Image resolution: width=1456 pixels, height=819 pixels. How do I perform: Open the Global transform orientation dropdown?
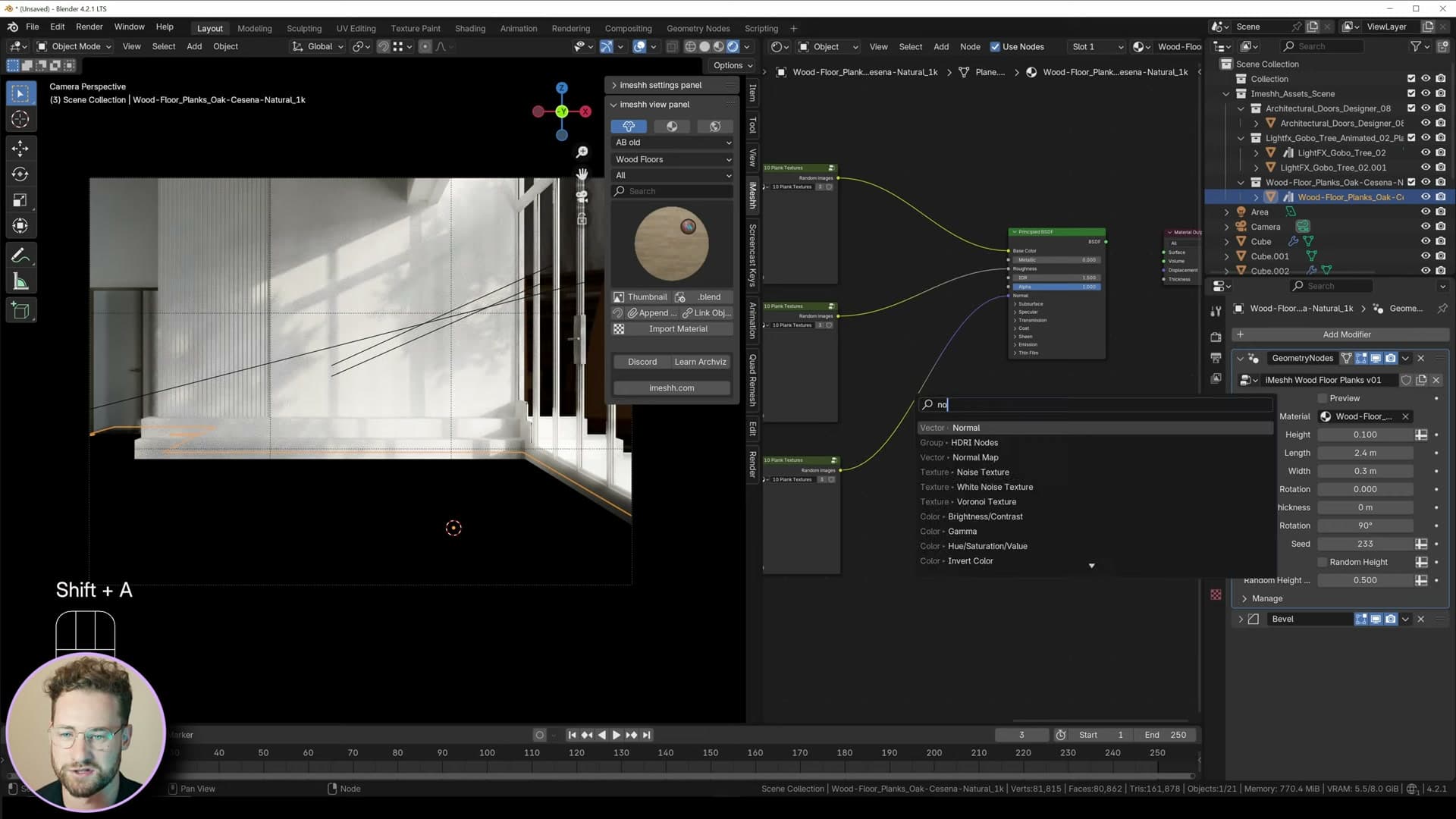[x=318, y=47]
